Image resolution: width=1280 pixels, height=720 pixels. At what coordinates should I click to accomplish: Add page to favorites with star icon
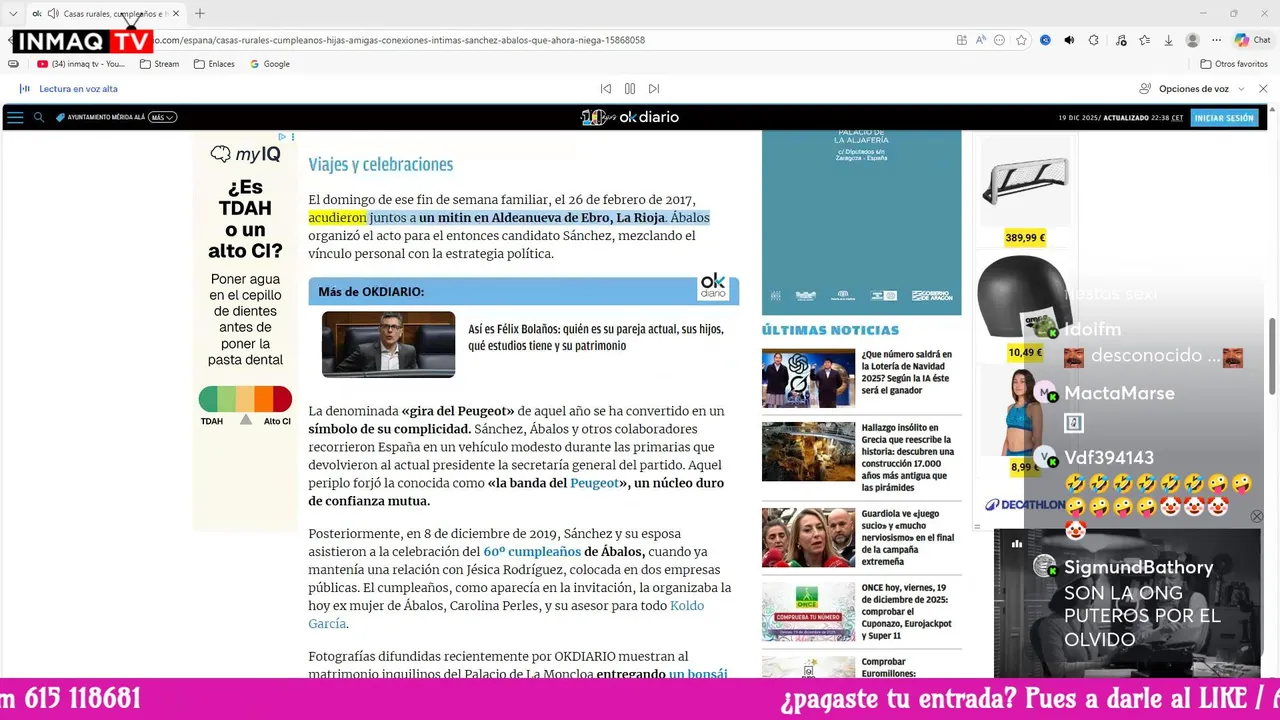[1021, 40]
